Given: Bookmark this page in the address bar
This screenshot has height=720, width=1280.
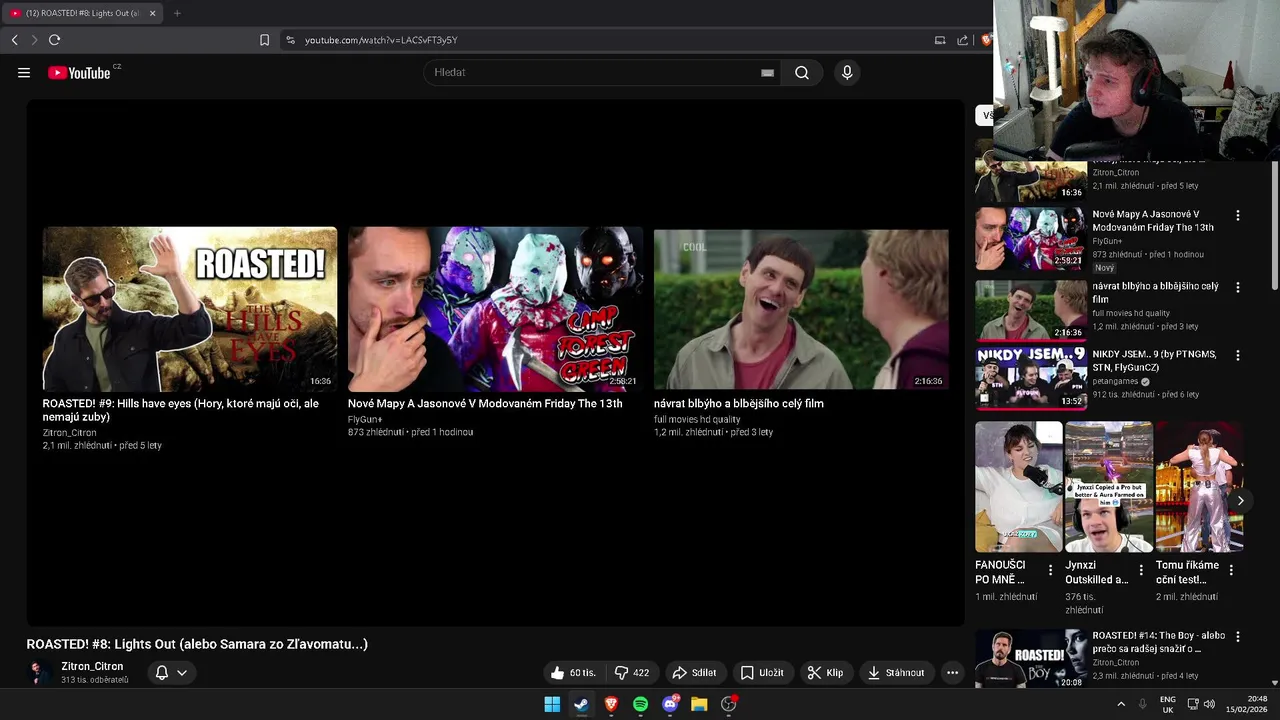Looking at the screenshot, I should [264, 40].
